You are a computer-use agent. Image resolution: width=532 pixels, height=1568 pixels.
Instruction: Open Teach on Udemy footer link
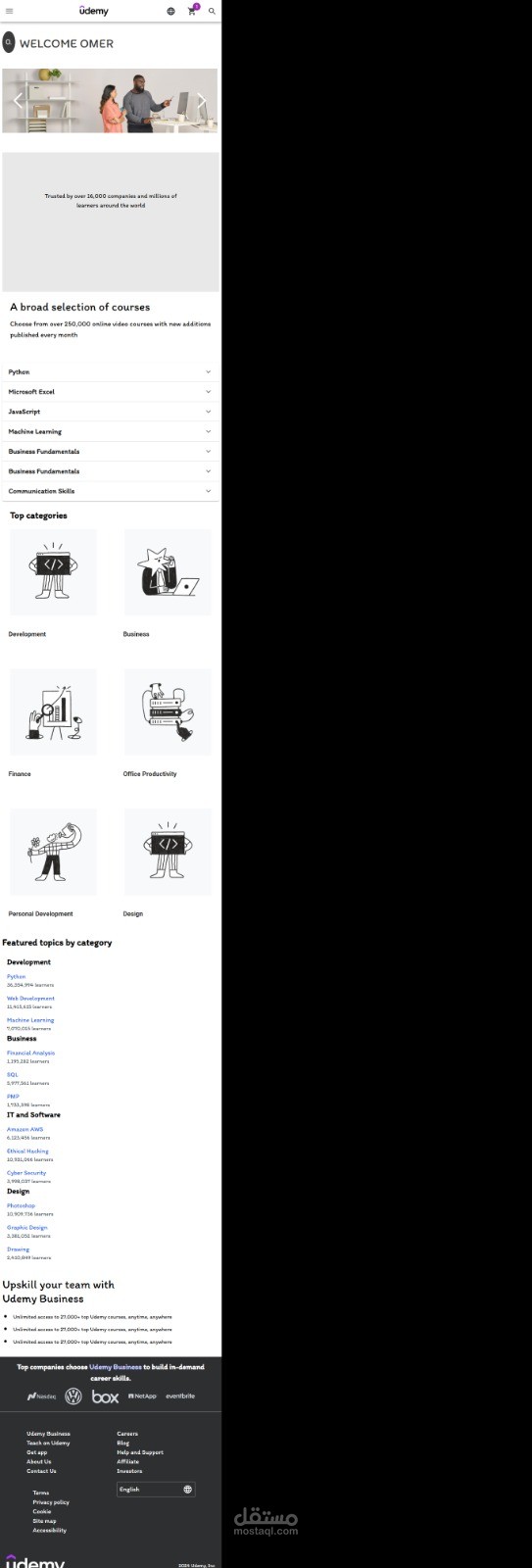[48, 1444]
